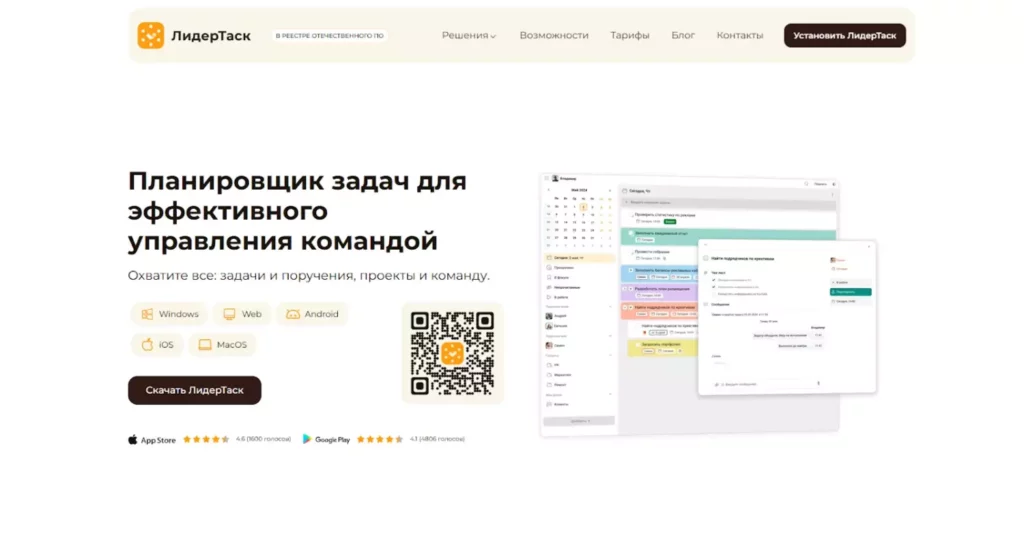This screenshot has height=557, width=1024.
Task: Click the task detail popup in screenshot
Action: click(x=787, y=317)
